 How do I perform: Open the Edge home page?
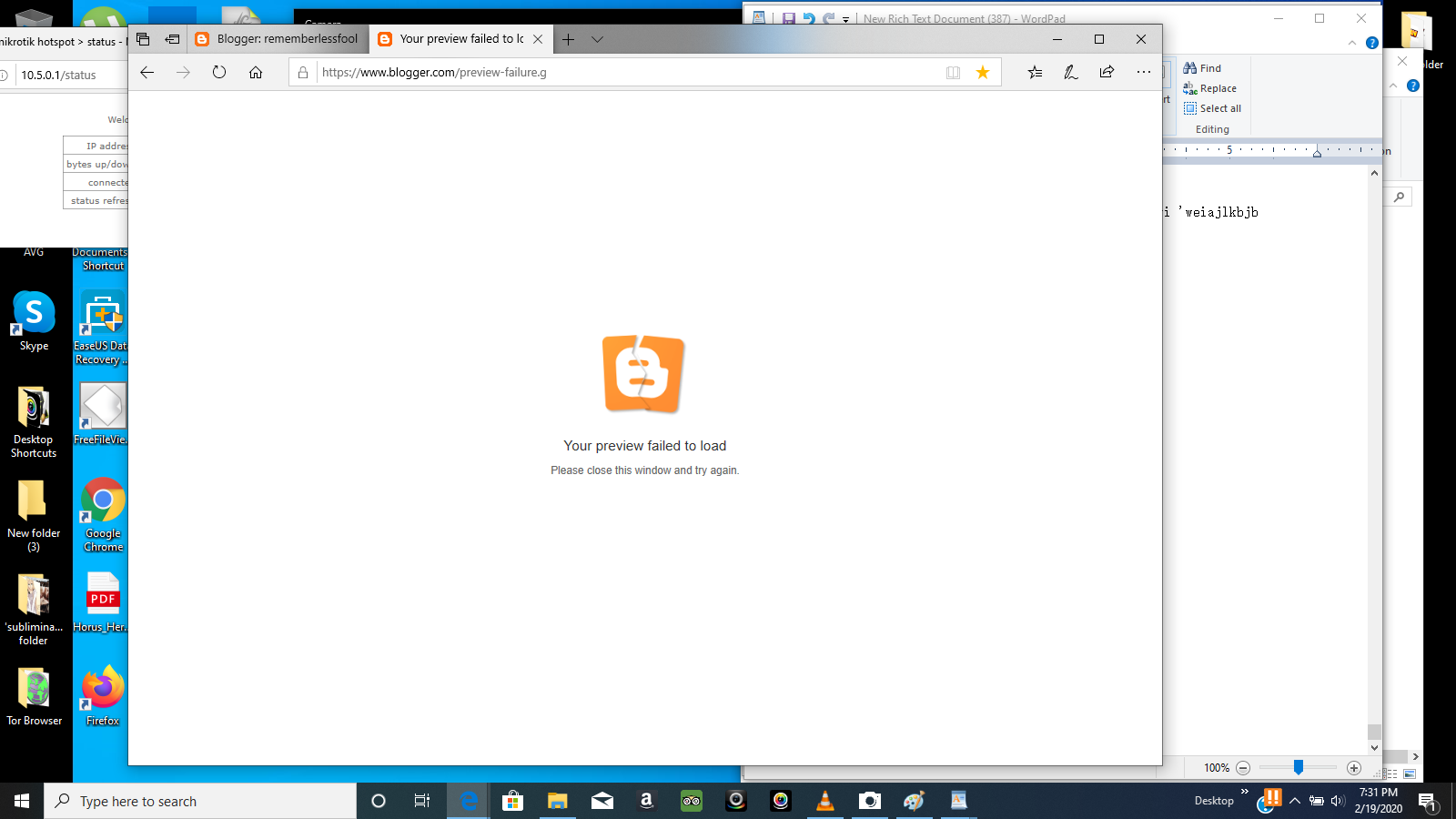256,73
